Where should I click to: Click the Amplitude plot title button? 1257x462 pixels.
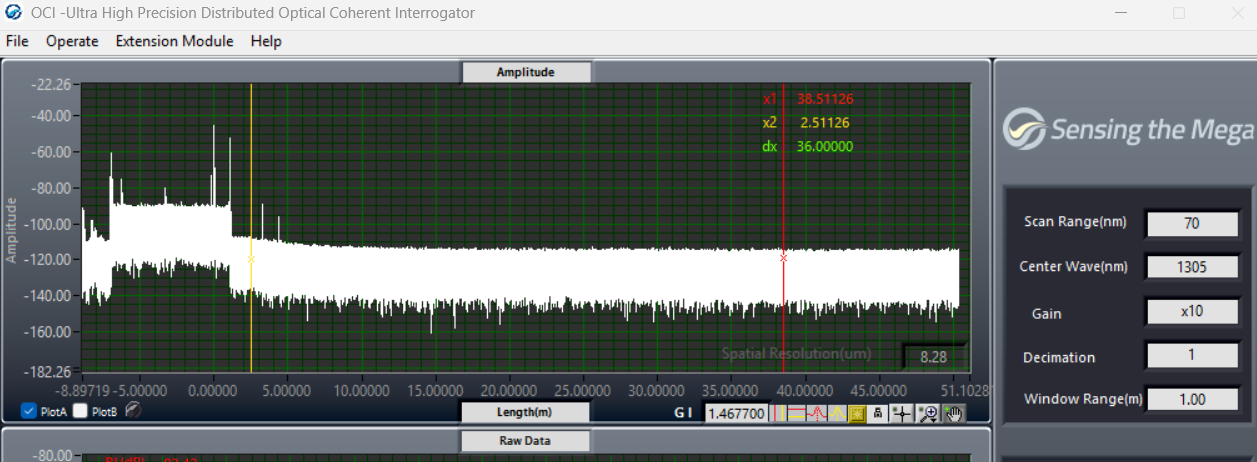tap(526, 72)
